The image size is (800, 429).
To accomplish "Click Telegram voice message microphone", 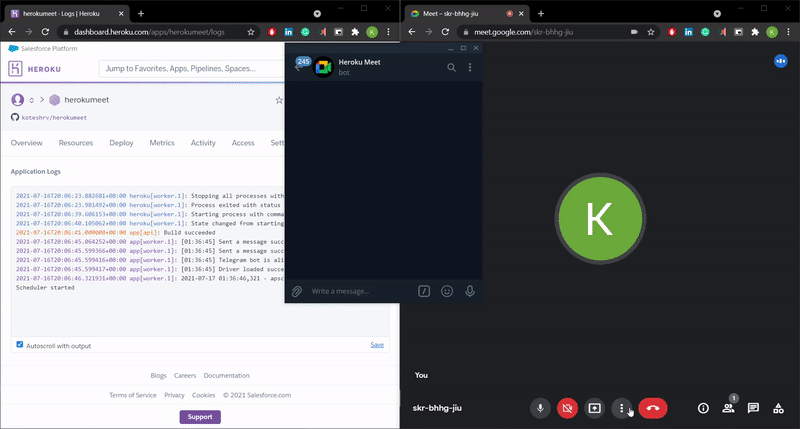I will click(470, 291).
